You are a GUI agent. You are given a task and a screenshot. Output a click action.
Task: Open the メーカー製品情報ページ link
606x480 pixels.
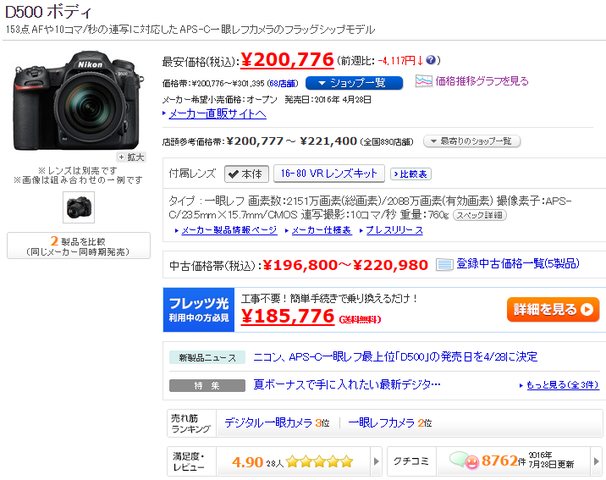click(x=229, y=230)
